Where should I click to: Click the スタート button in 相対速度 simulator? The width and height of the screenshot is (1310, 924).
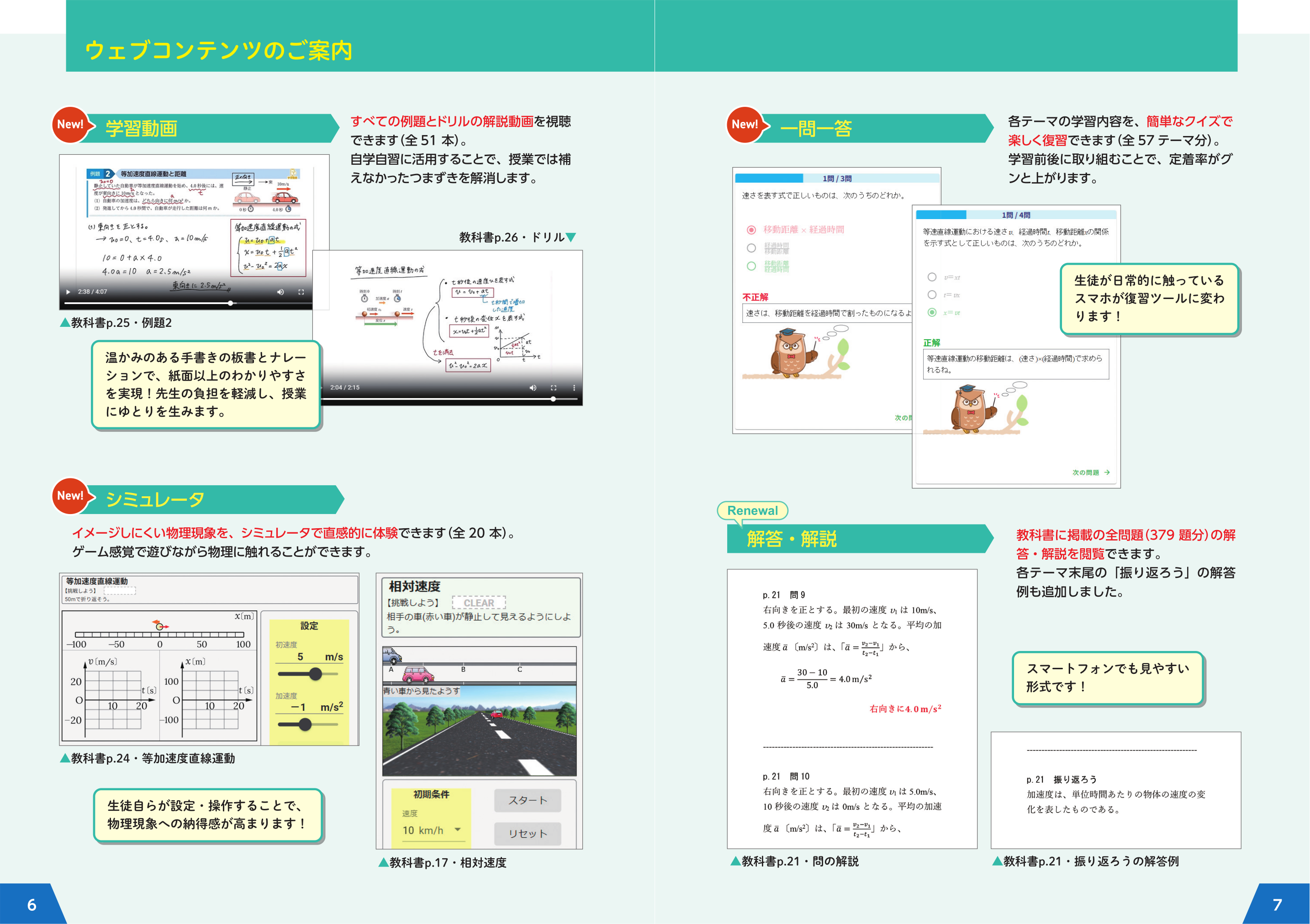(x=528, y=801)
